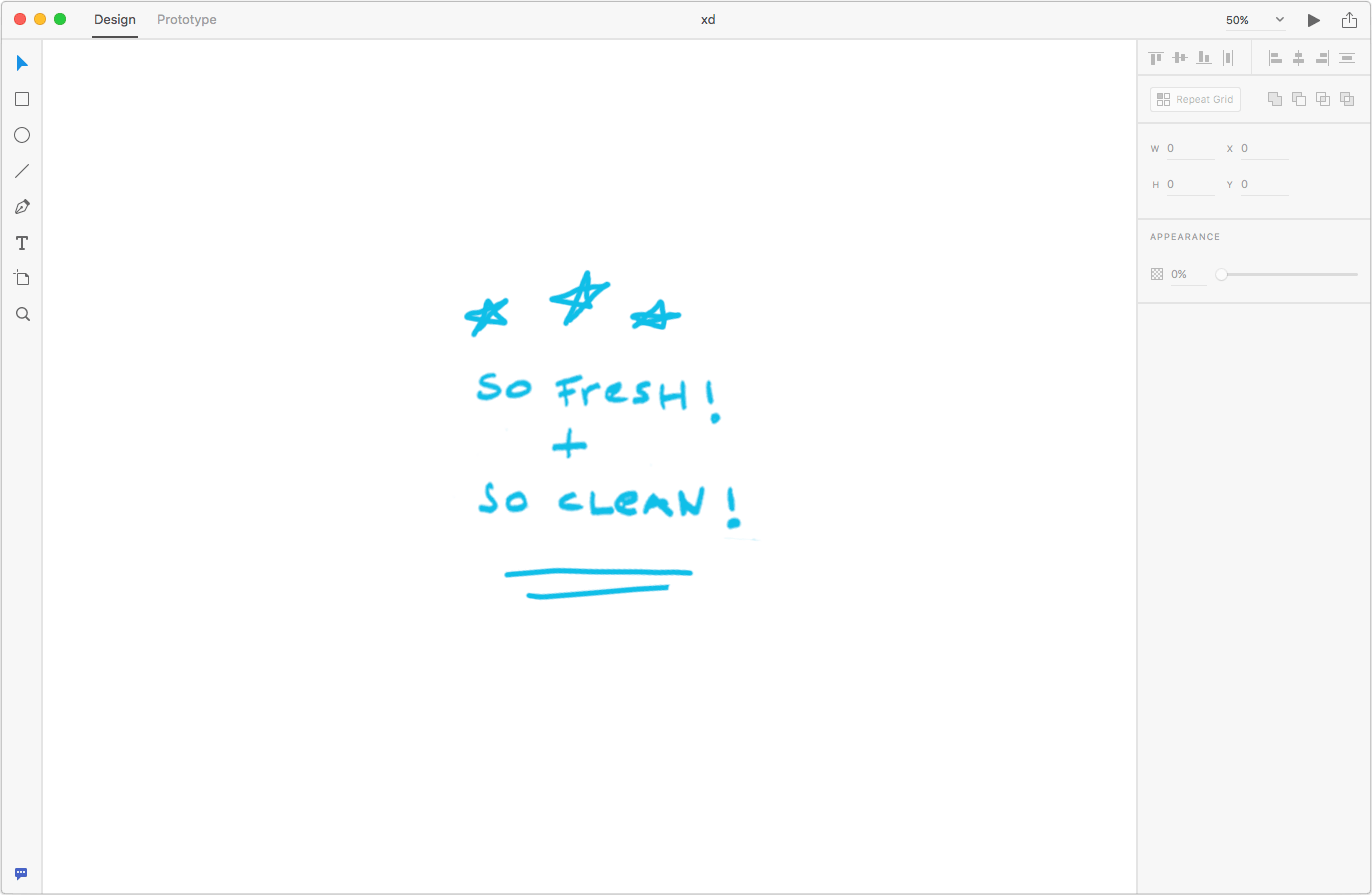The width and height of the screenshot is (1372, 895).
Task: Select the Line tool
Action: pyautogui.click(x=22, y=171)
